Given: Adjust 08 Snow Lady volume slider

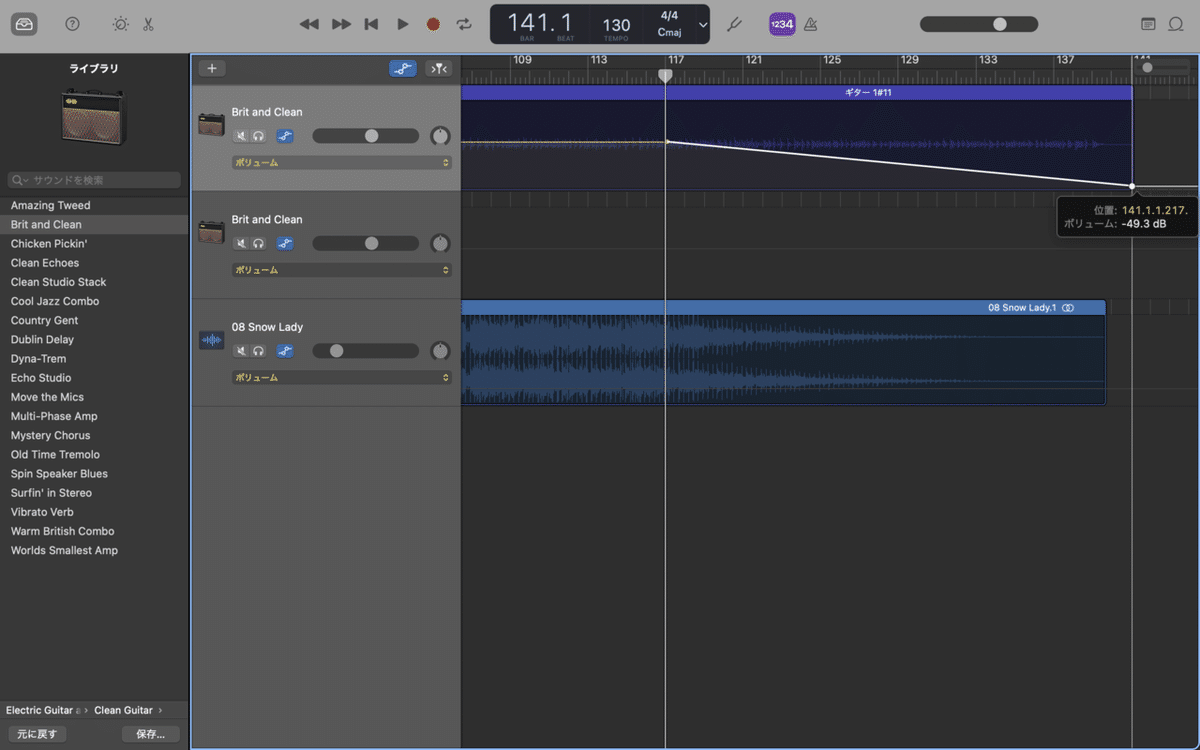Looking at the screenshot, I should pyautogui.click(x=366, y=351).
